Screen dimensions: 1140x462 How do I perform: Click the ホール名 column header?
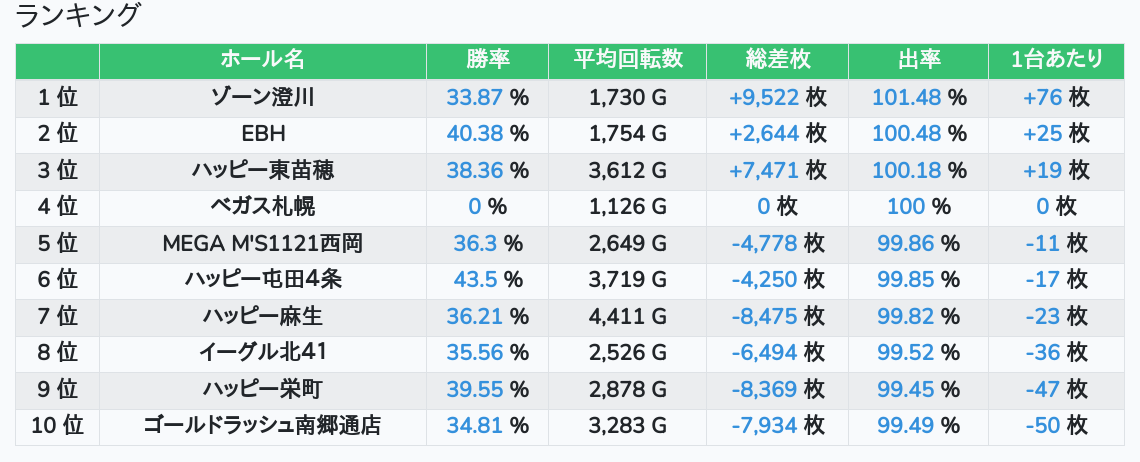pos(262,60)
